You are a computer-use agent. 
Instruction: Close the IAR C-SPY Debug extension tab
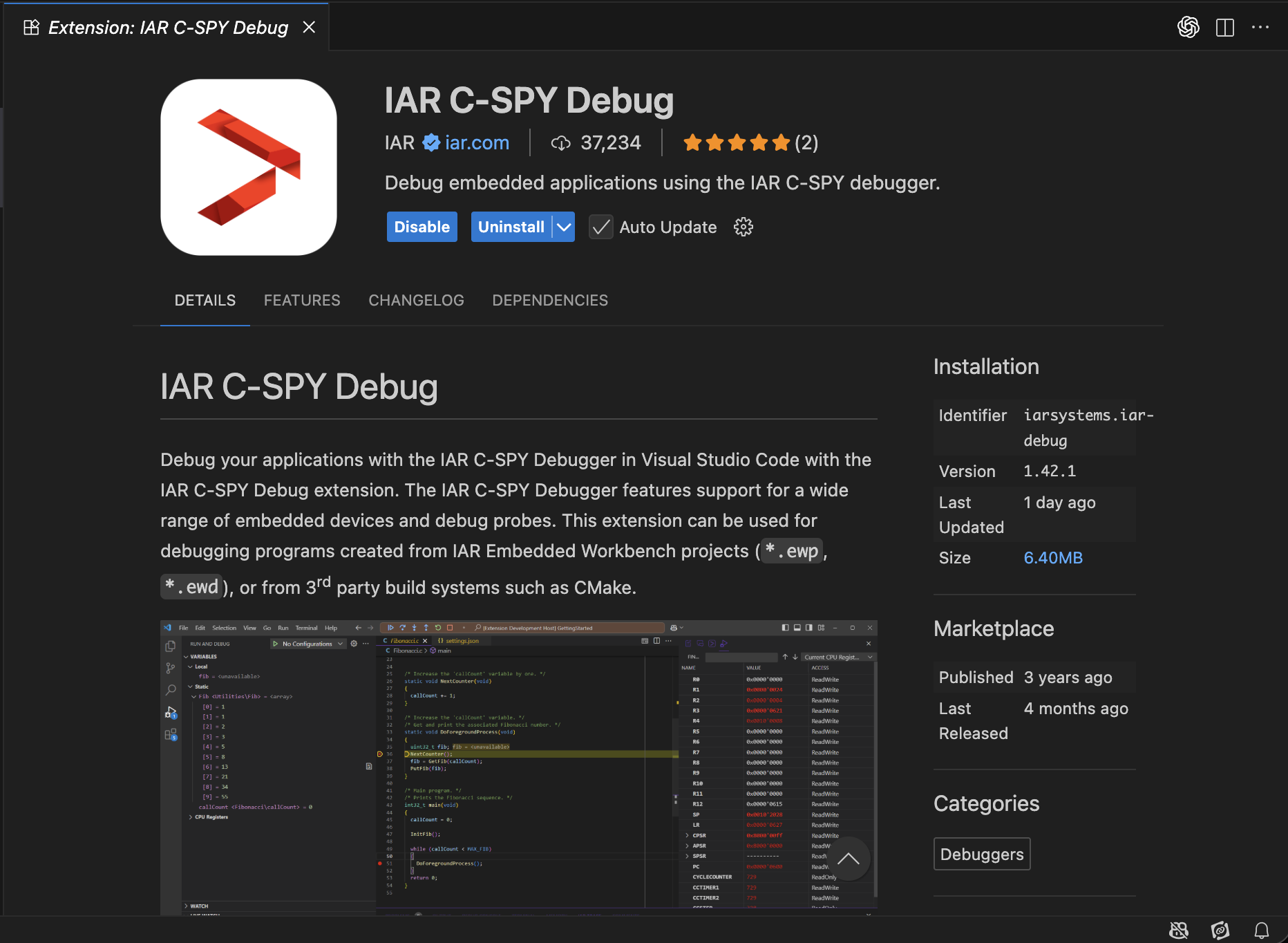click(309, 27)
